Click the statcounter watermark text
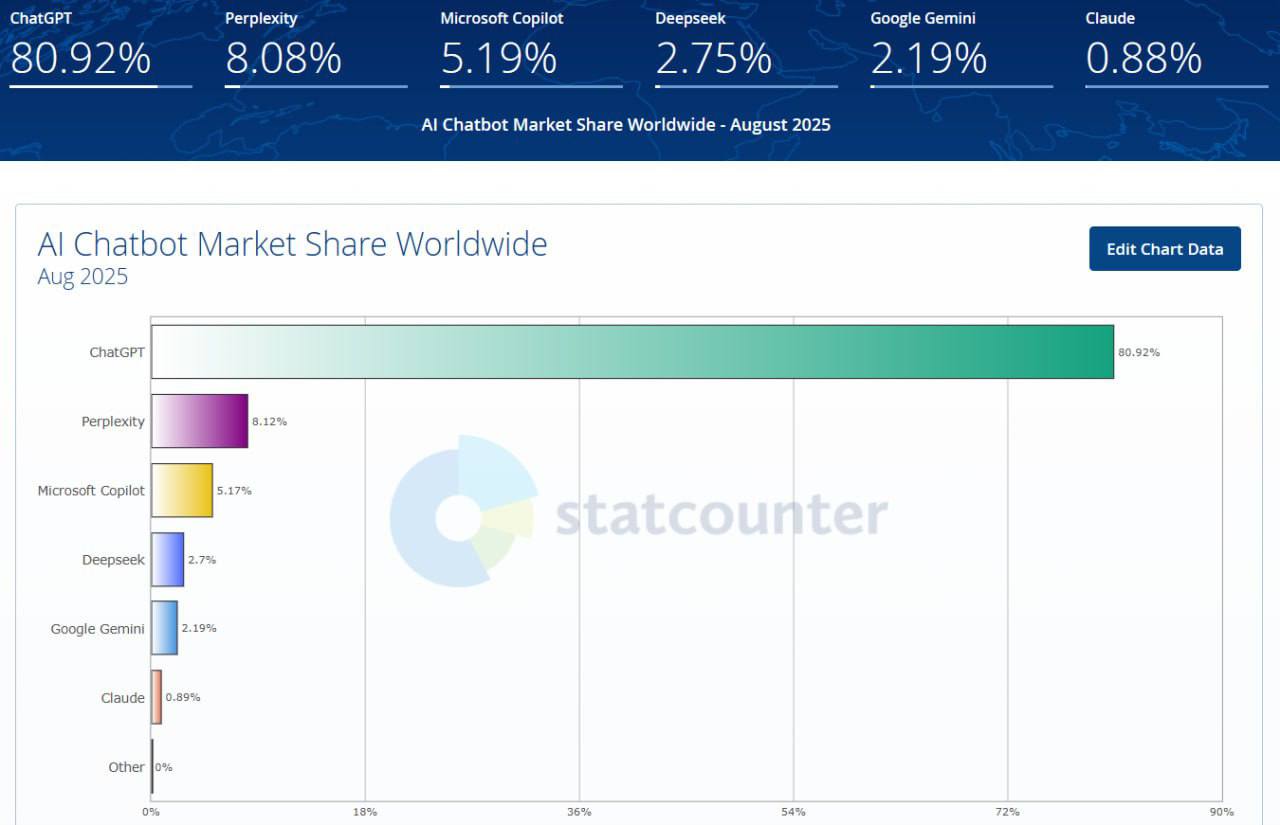 pos(721,514)
